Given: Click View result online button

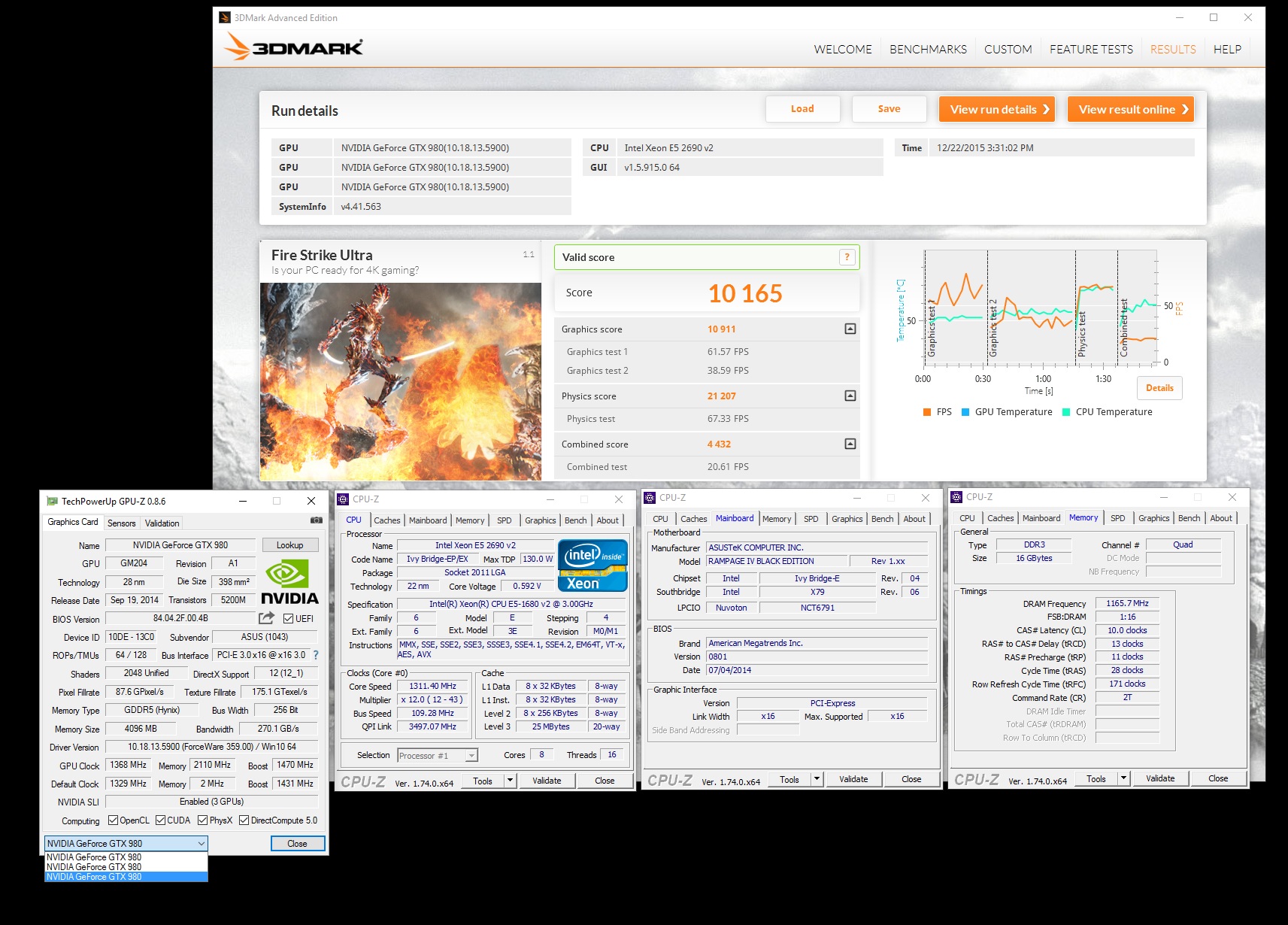Looking at the screenshot, I should pos(1130,109).
